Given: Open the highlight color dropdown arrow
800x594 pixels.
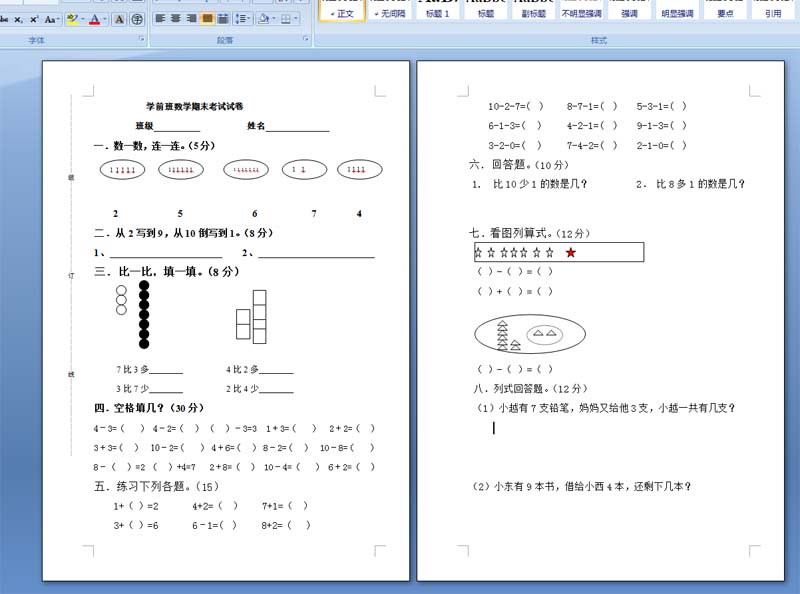Looking at the screenshot, I should (x=83, y=19).
